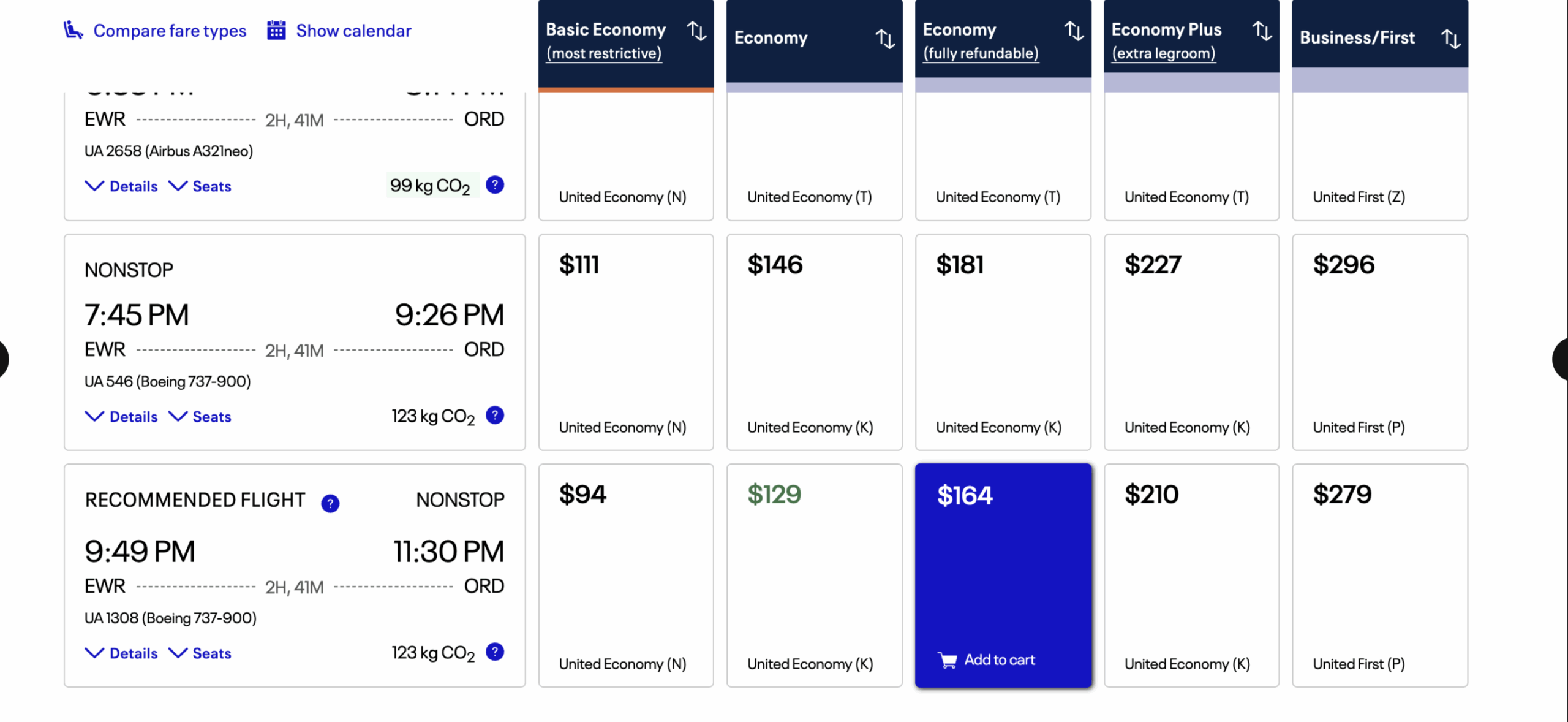Expand Details for UA 546 flight
1568x722 pixels.
121,417
